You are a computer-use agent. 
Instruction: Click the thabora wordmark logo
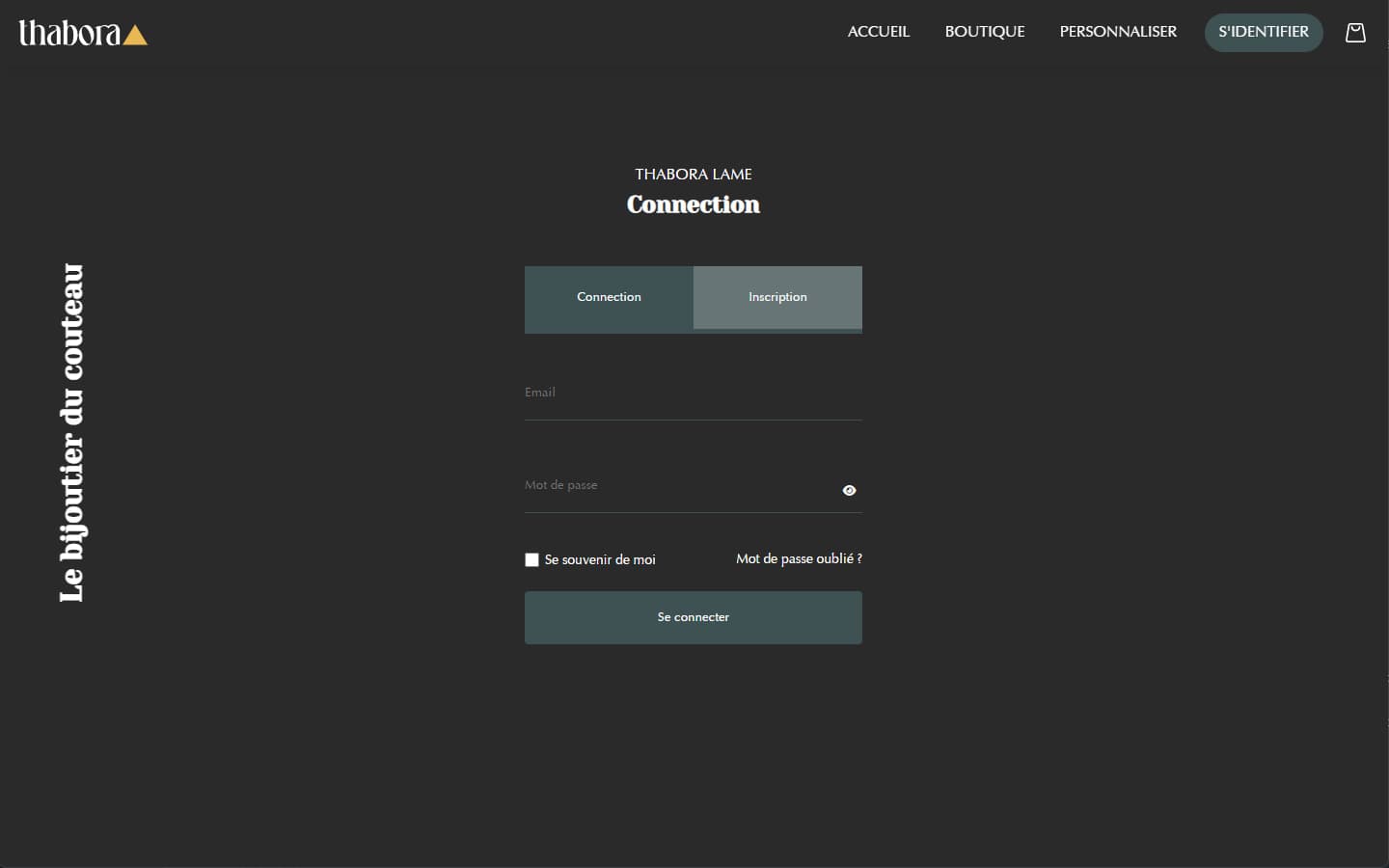pos(69,34)
